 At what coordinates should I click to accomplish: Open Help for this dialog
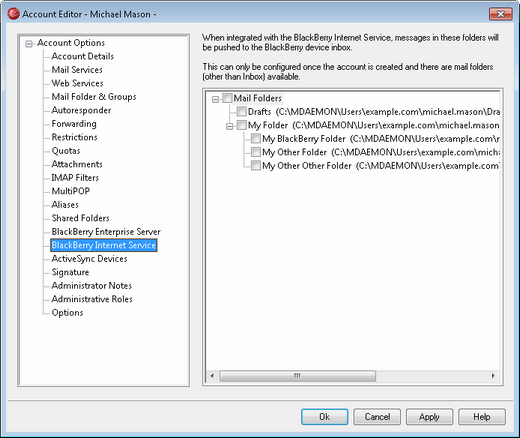pos(482,417)
